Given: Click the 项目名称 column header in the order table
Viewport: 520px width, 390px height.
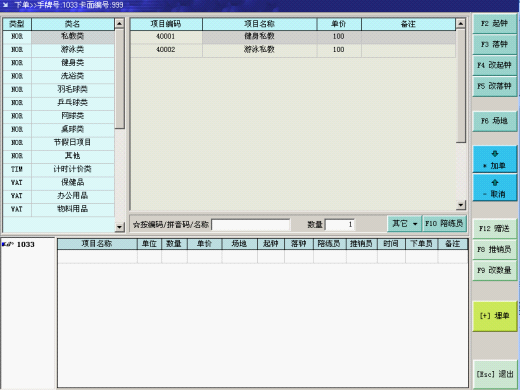Looking at the screenshot, I should [97, 244].
